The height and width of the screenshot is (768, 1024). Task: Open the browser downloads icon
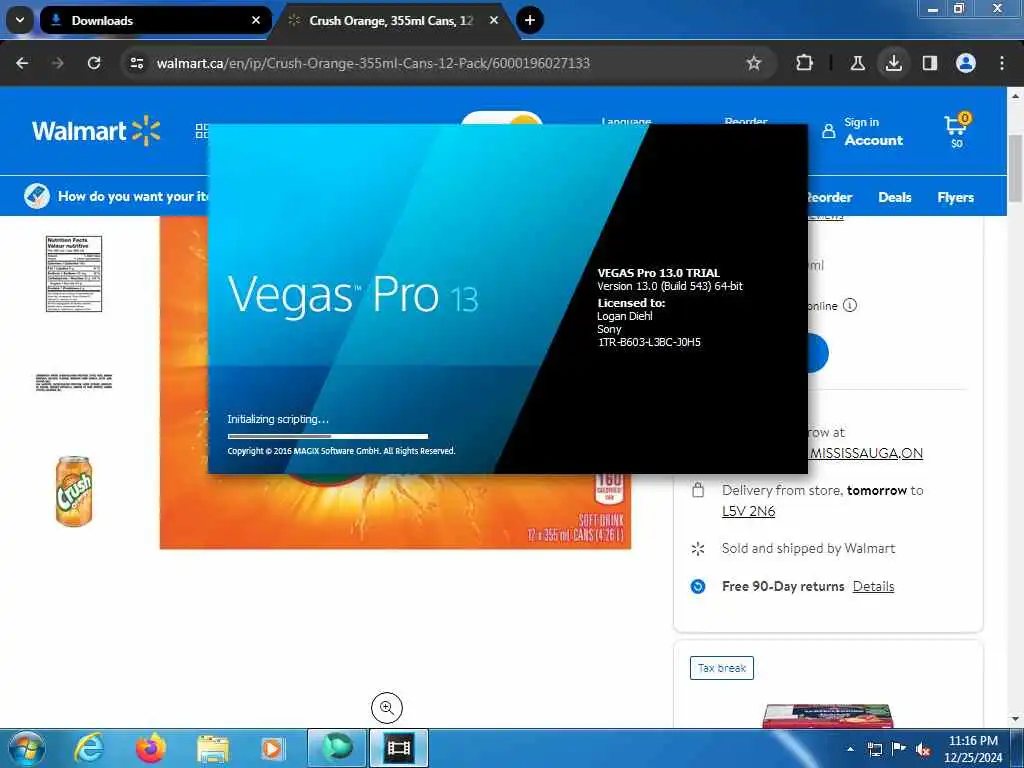[x=893, y=63]
